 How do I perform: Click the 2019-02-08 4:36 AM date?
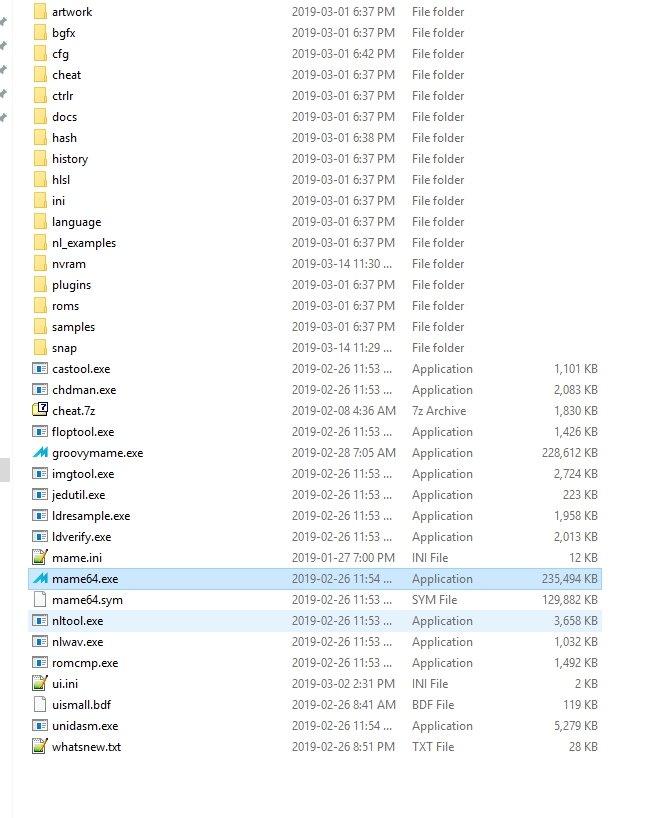coord(344,411)
